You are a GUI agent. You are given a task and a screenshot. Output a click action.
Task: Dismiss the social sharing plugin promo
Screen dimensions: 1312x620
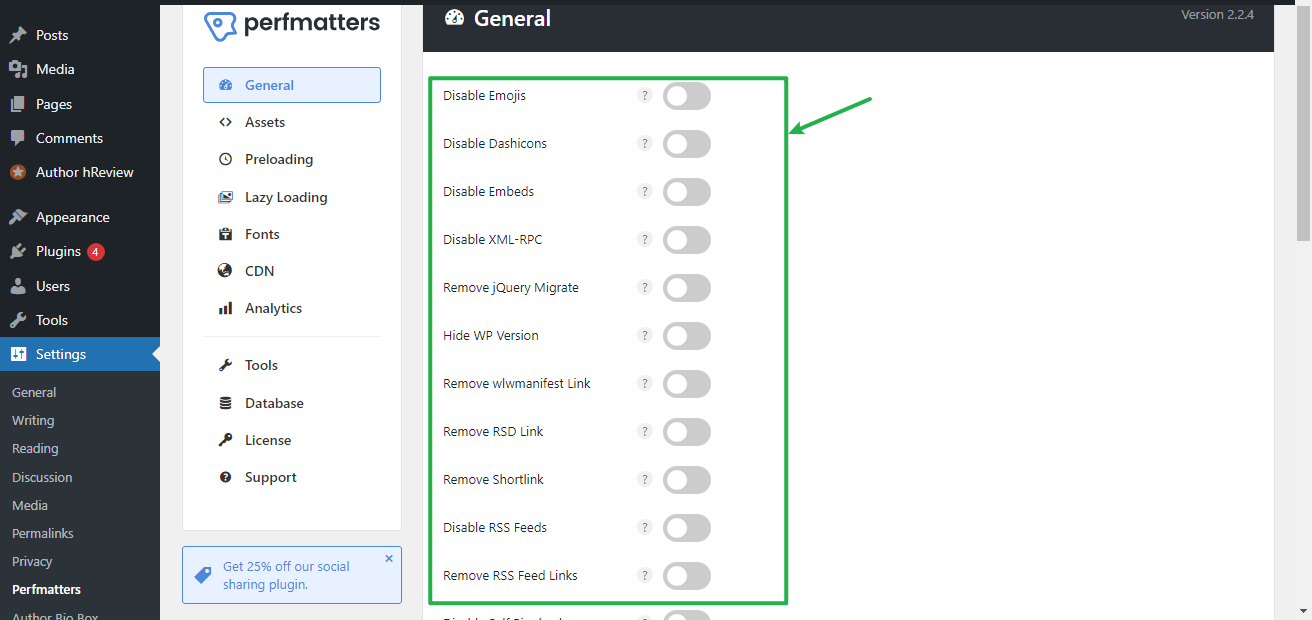pyautogui.click(x=389, y=558)
